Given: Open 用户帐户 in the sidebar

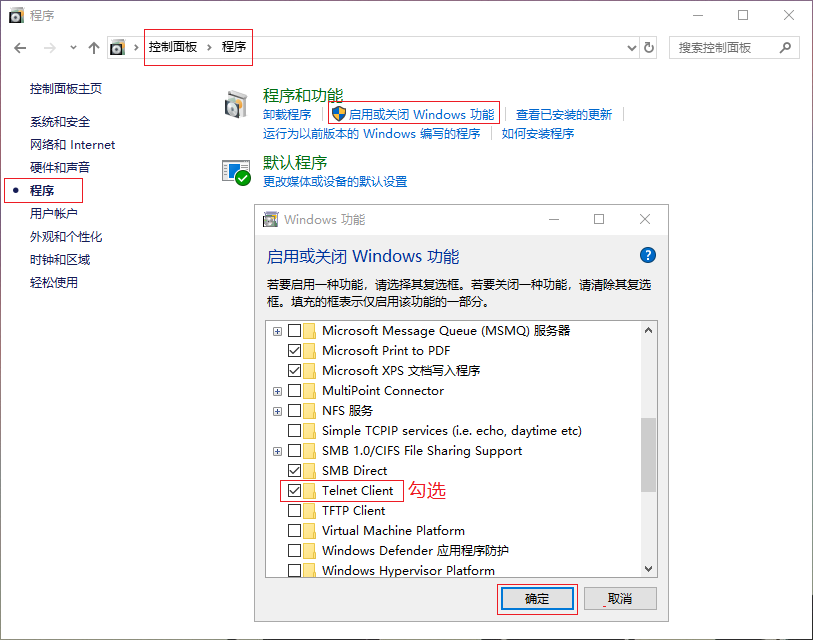Looking at the screenshot, I should click(51, 211).
